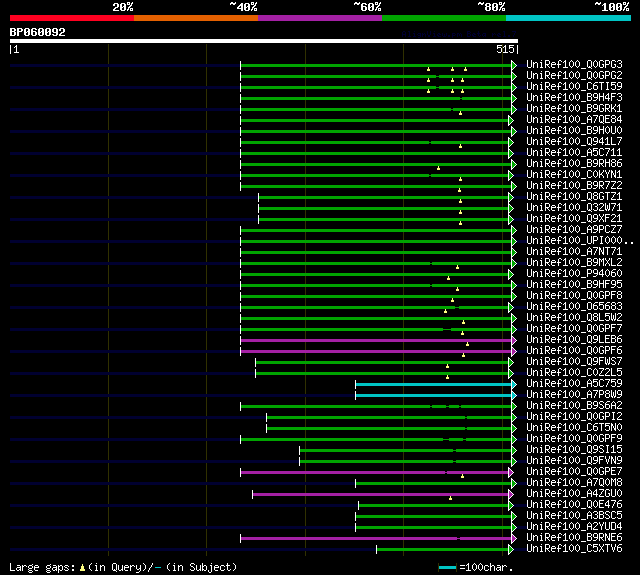Click the UniRef100_B9MXL2 label
This screenshot has height=575, width=640.
(574, 263)
